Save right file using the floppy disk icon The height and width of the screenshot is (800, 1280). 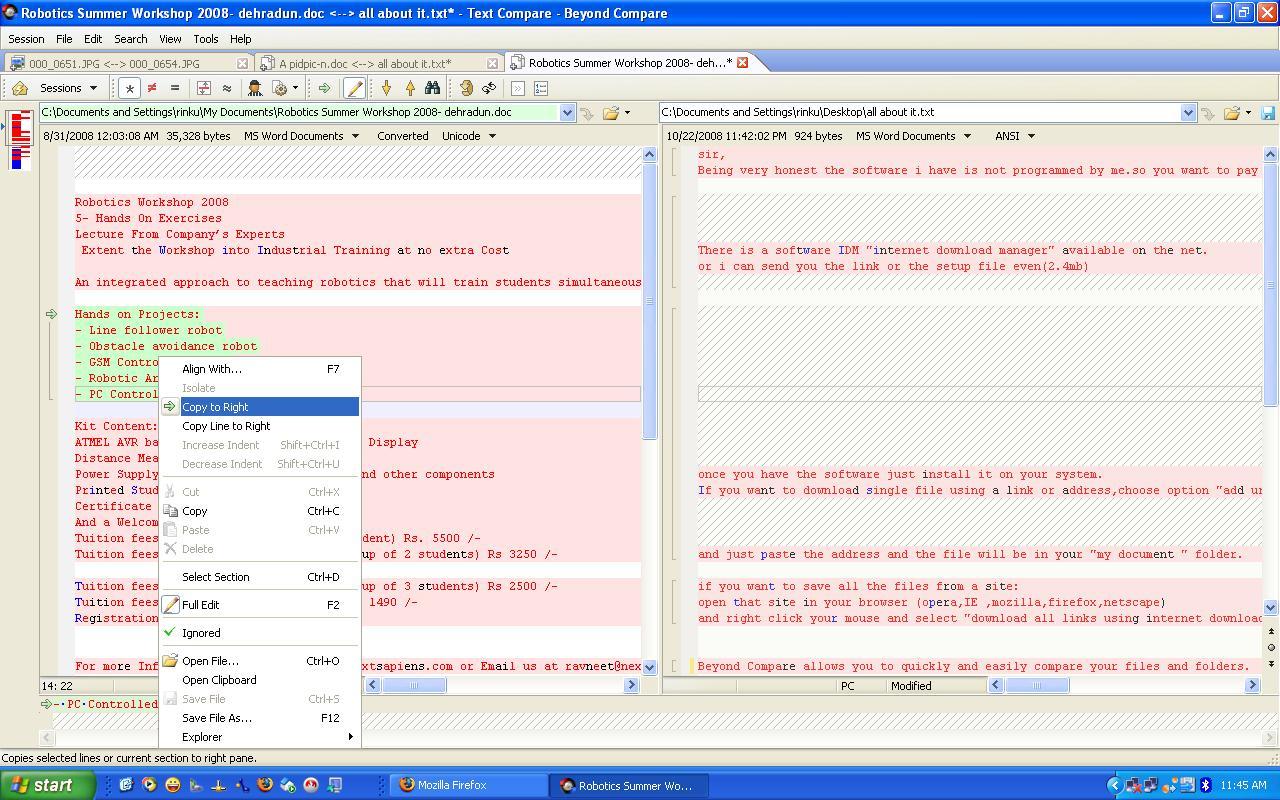[1268, 113]
